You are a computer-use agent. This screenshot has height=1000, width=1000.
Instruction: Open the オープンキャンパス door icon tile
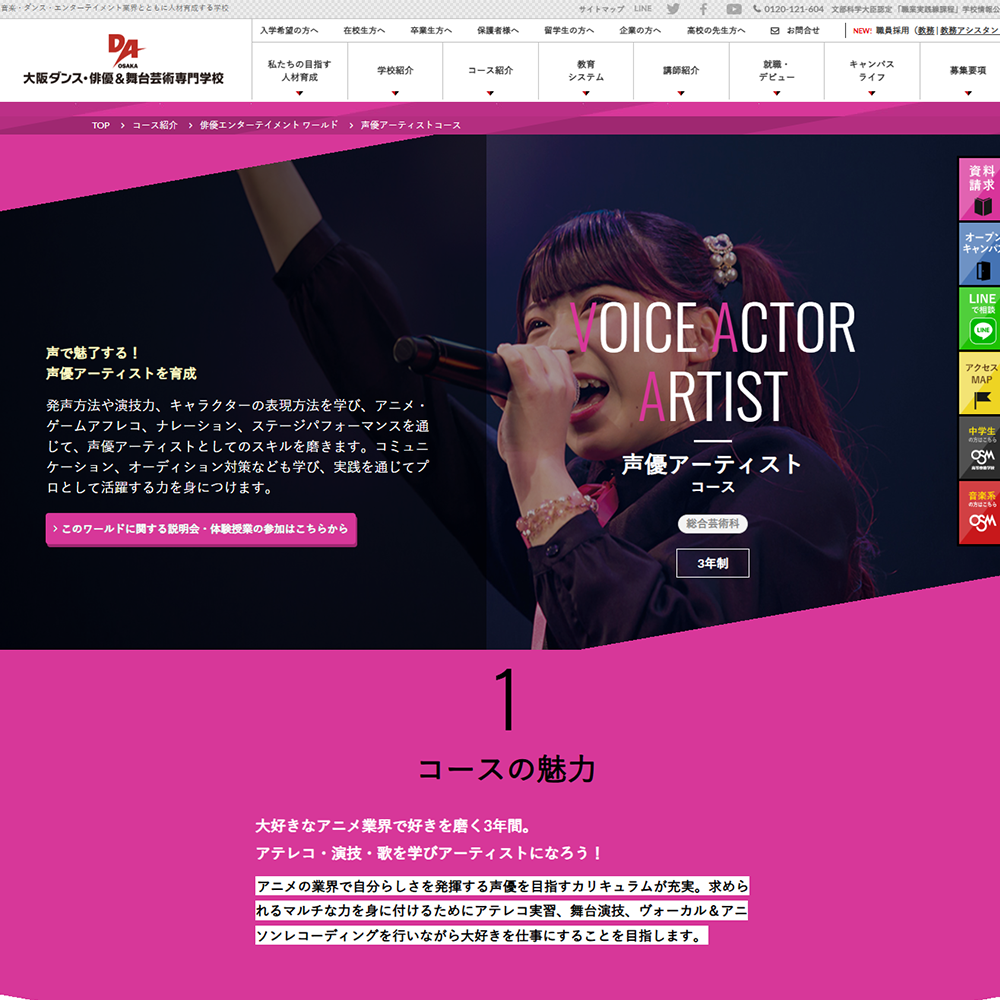(x=980, y=254)
